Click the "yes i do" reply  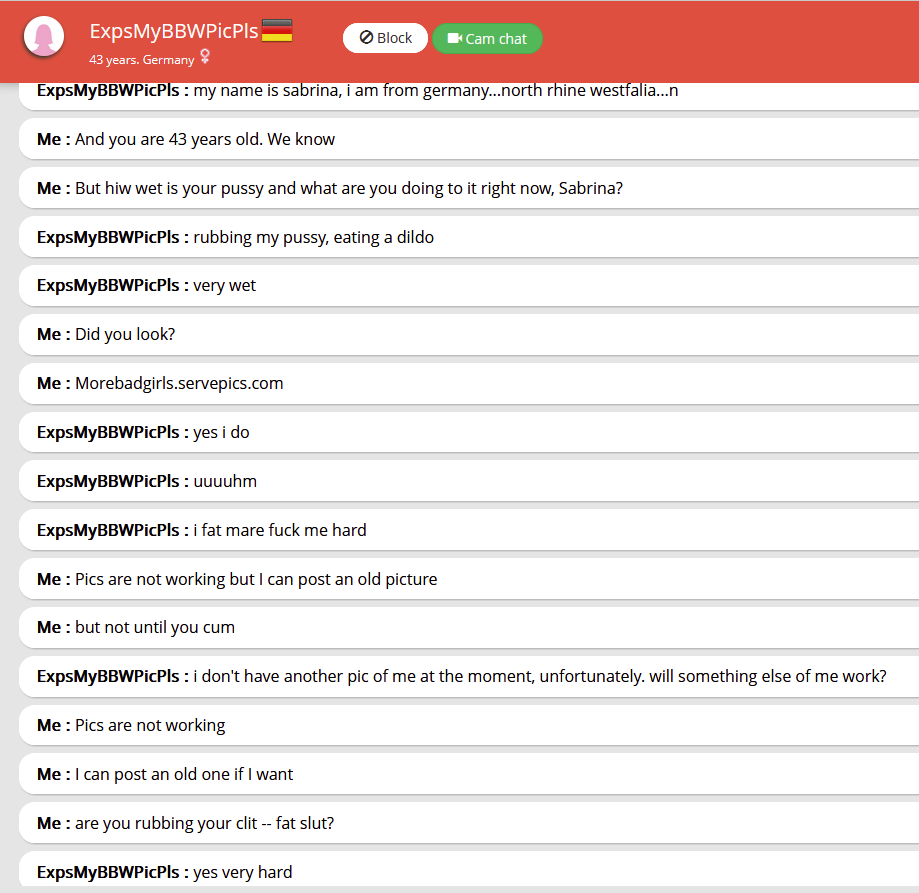tap(221, 432)
